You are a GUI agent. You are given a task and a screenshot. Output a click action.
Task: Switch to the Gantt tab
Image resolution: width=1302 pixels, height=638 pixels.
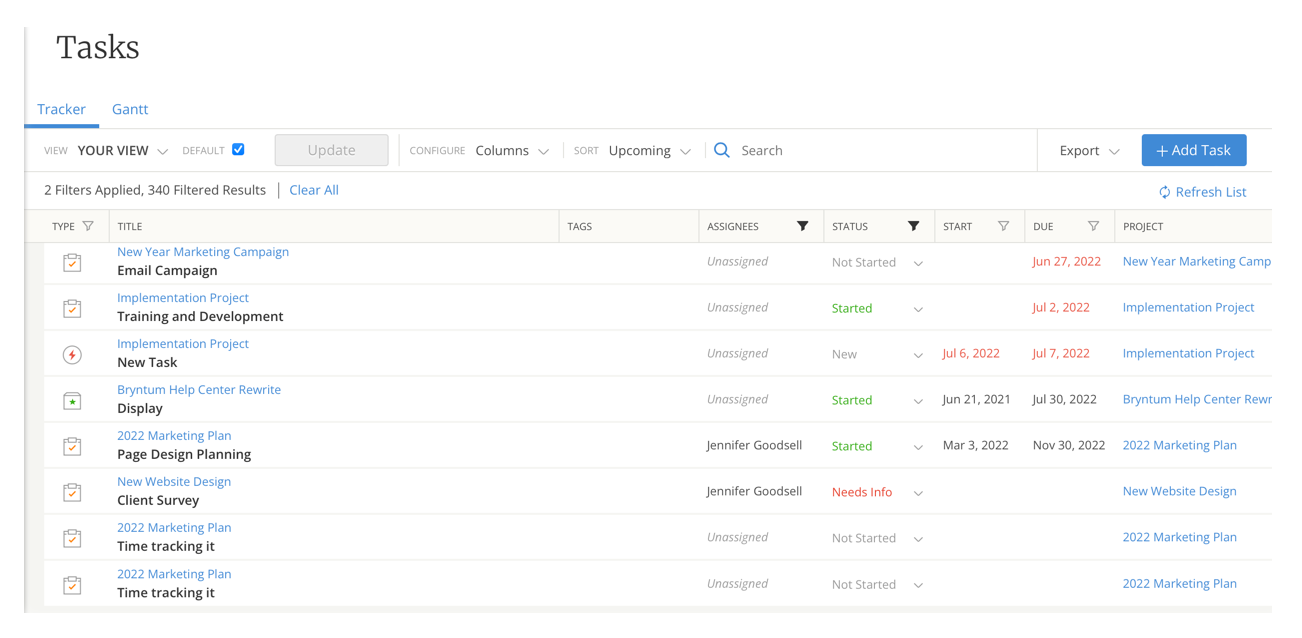(x=130, y=109)
